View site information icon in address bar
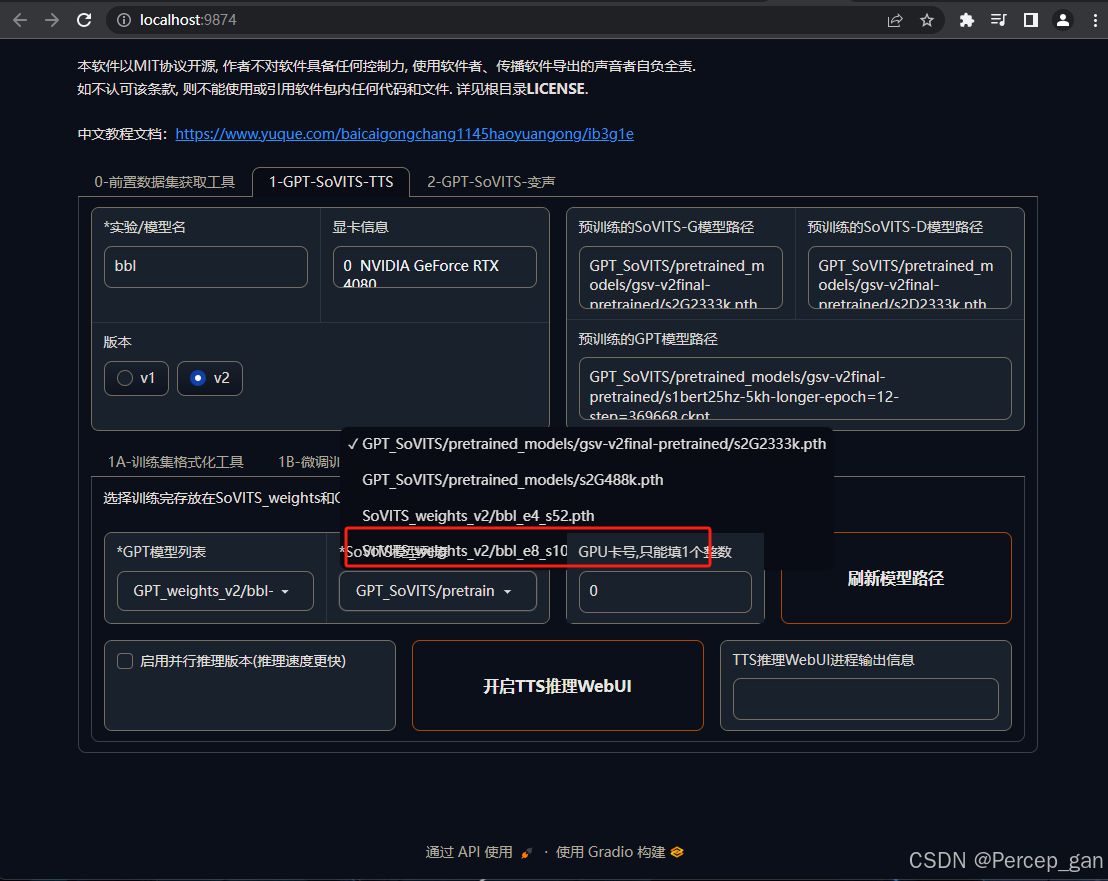The width and height of the screenshot is (1108, 881). pyautogui.click(x=124, y=20)
